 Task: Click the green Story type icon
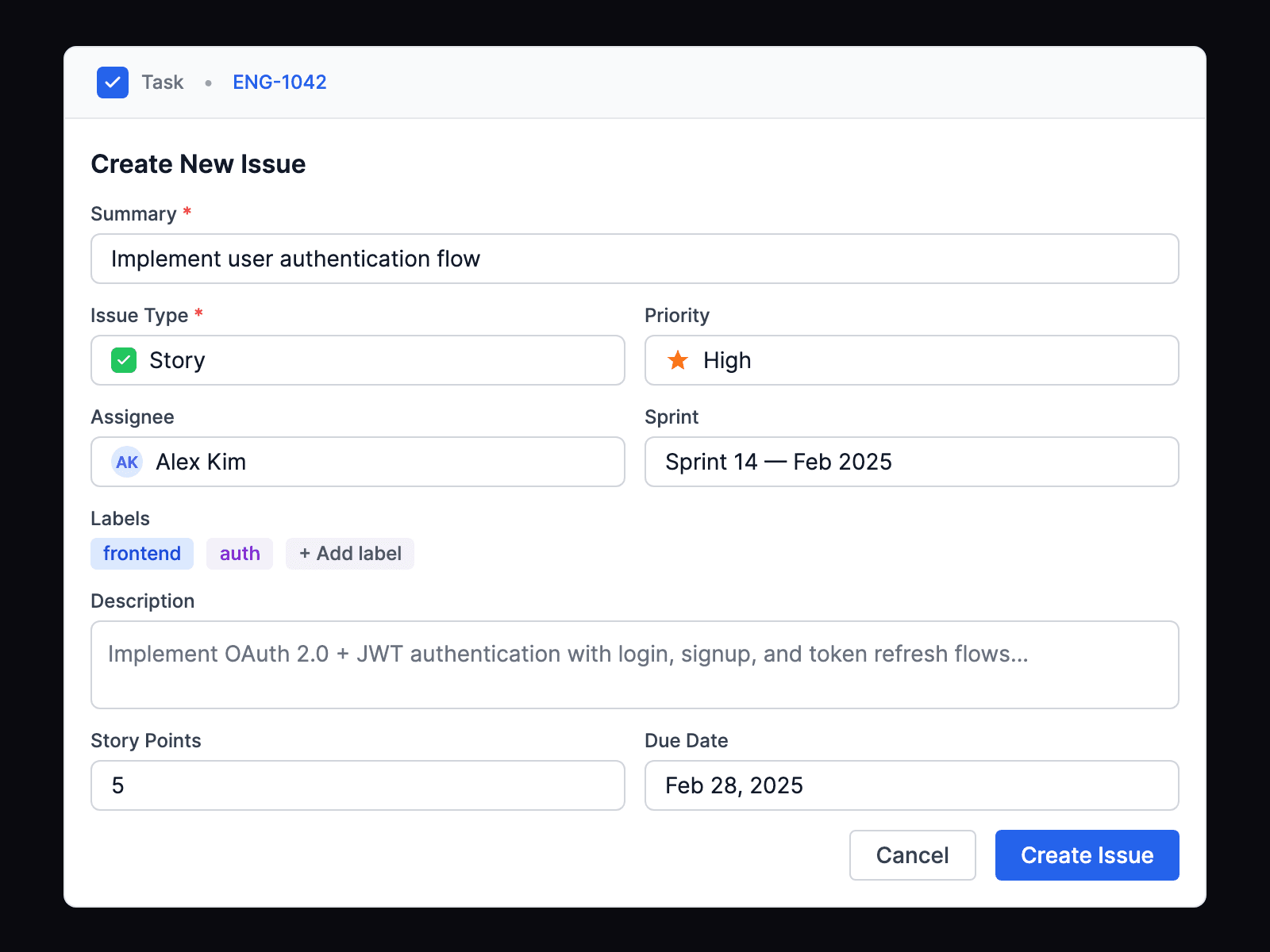click(x=124, y=360)
